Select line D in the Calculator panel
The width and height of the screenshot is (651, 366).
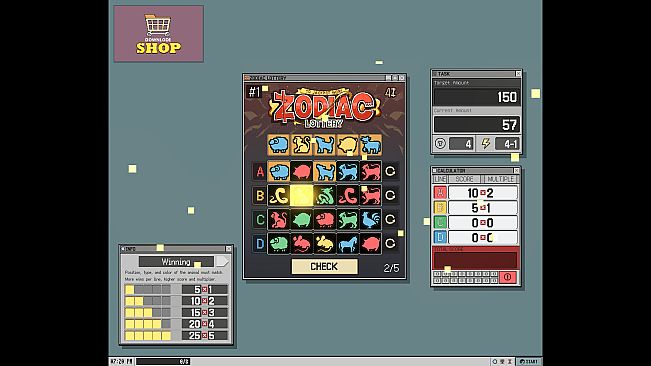pyautogui.click(x=440, y=237)
